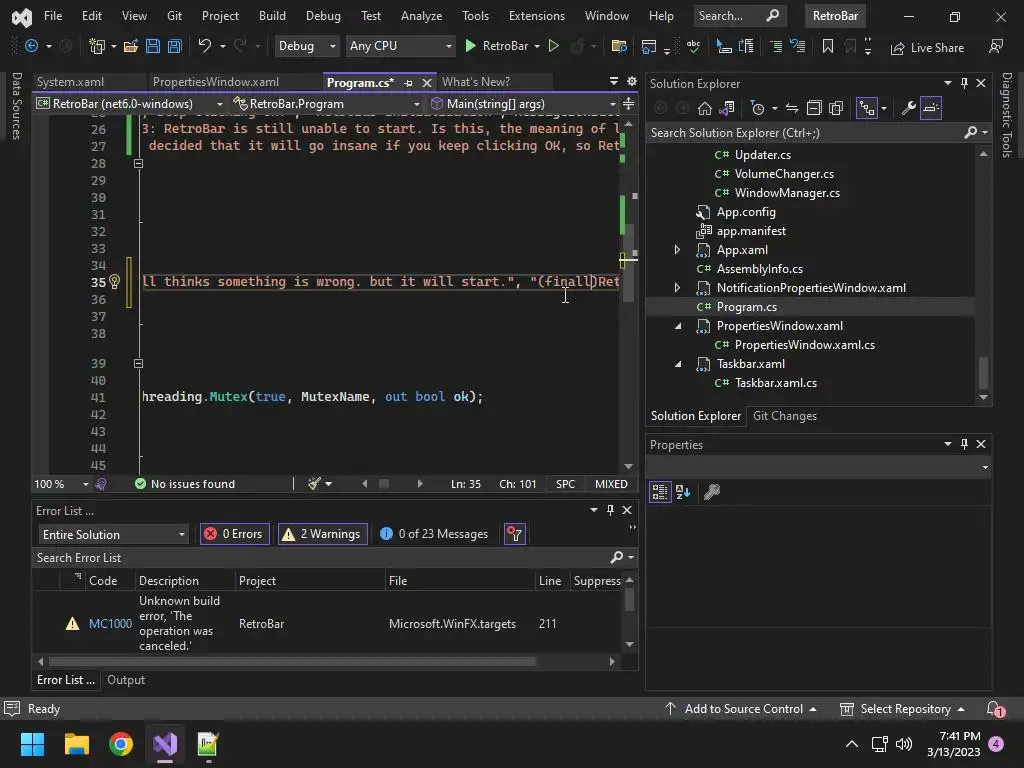The height and width of the screenshot is (768, 1024).
Task: Click Start Without Debugging outline play icon
Action: [x=553, y=46]
